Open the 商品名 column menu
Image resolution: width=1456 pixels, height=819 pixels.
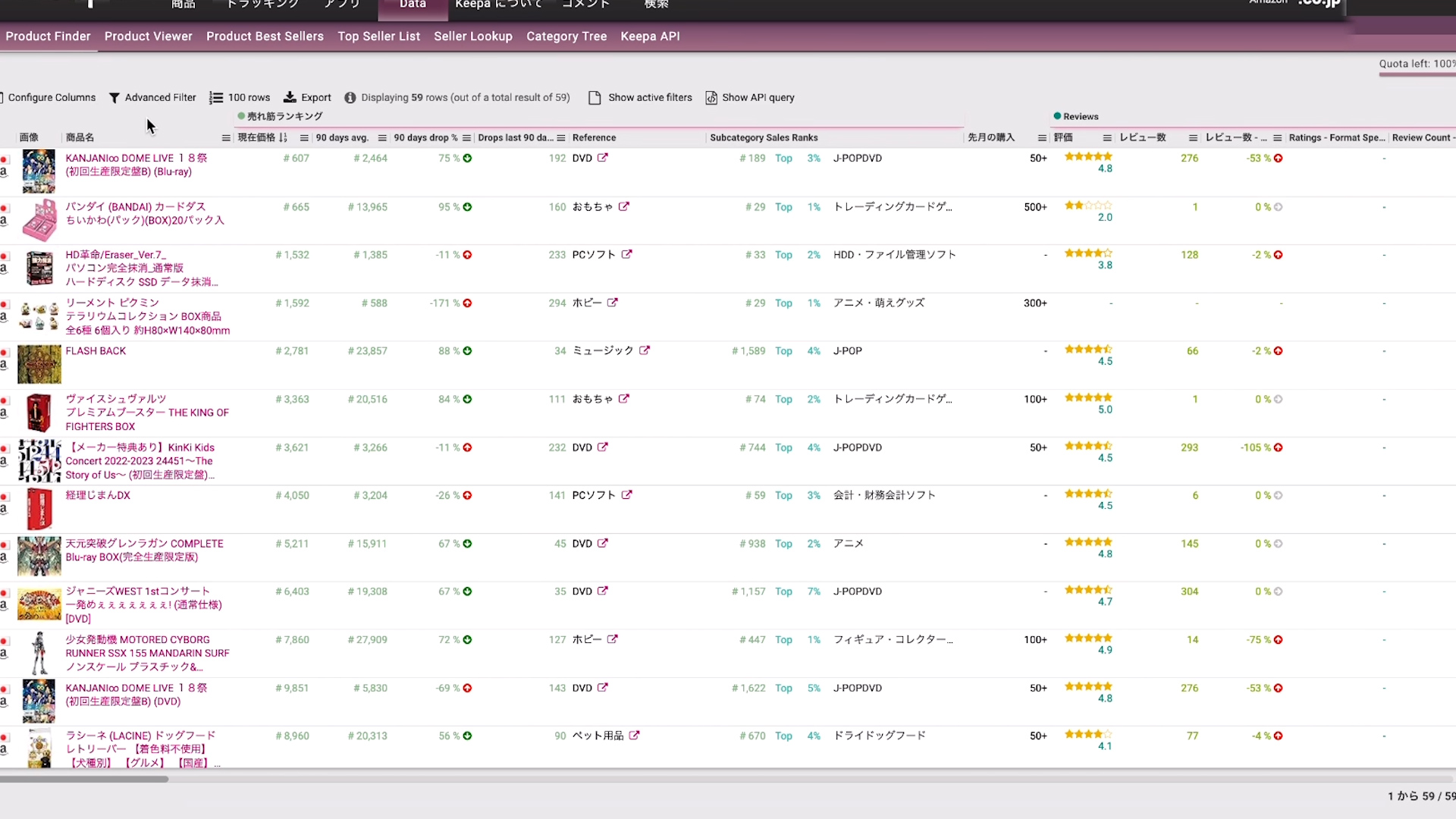point(225,138)
